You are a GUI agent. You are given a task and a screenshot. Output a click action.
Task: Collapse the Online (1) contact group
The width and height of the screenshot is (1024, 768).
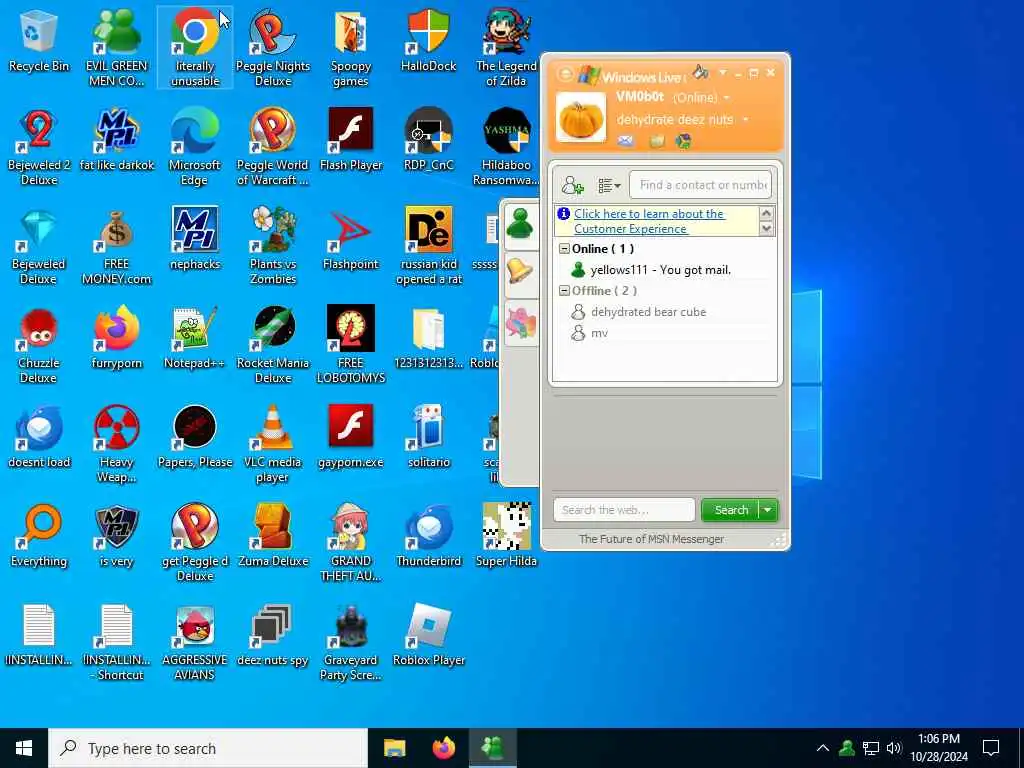tap(564, 249)
